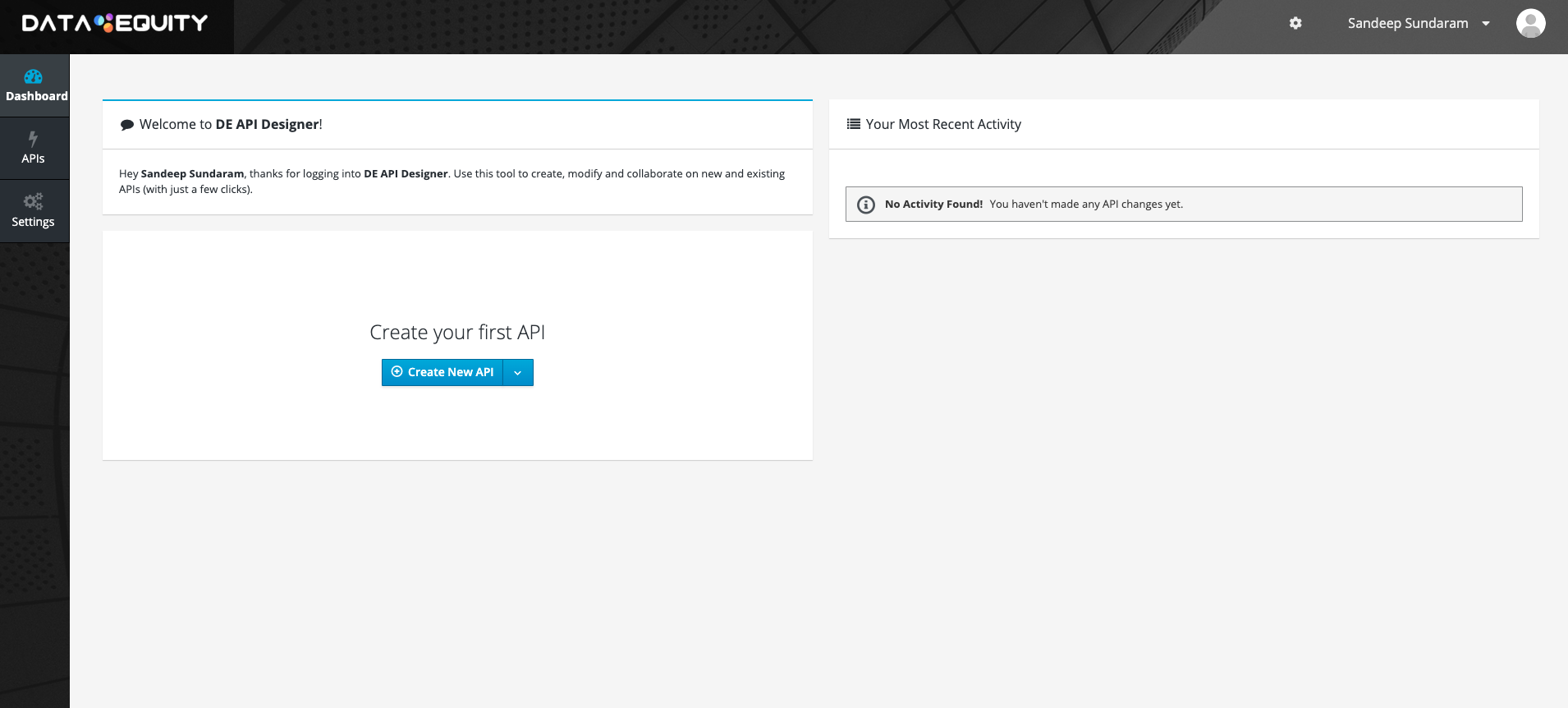Click the Create New API button

(x=442, y=372)
